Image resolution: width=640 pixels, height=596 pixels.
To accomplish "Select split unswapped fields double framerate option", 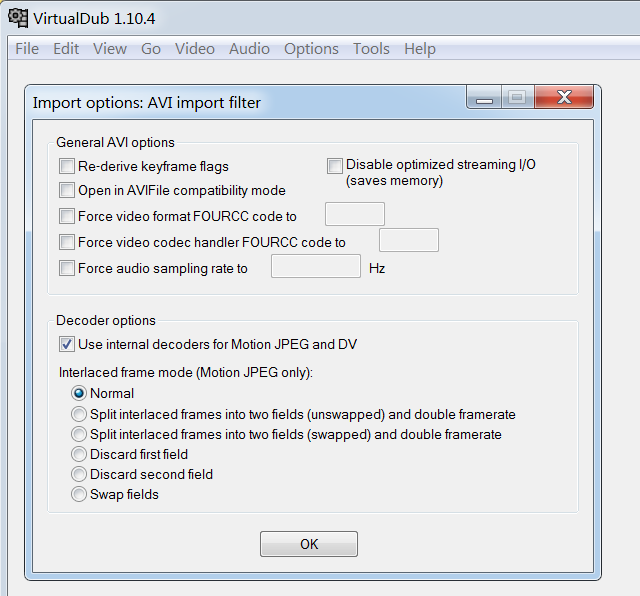I will pyautogui.click(x=79, y=414).
